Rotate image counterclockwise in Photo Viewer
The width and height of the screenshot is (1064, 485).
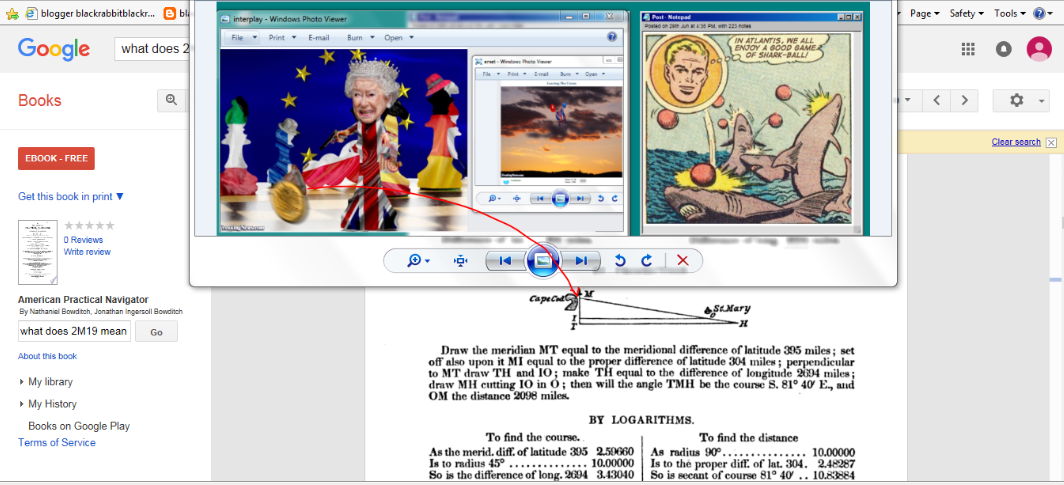click(x=620, y=260)
